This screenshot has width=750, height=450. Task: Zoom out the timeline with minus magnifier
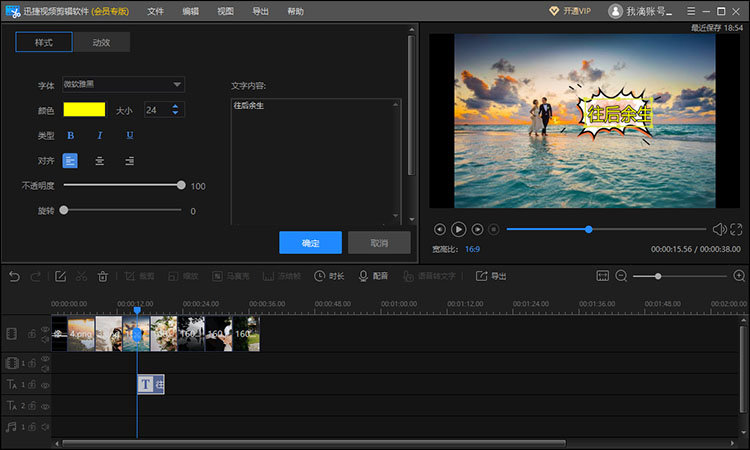click(621, 276)
